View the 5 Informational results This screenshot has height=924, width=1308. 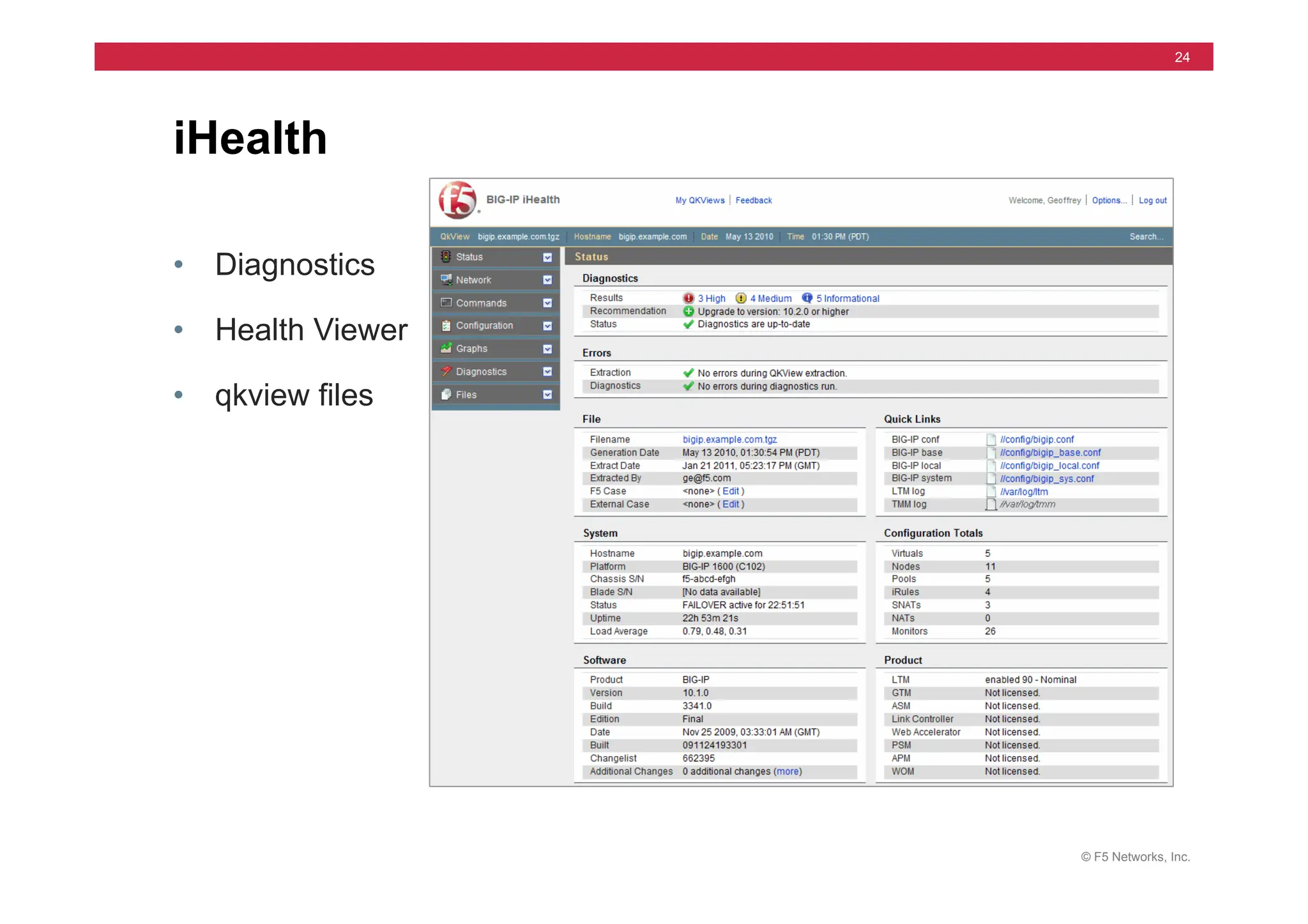coord(848,298)
